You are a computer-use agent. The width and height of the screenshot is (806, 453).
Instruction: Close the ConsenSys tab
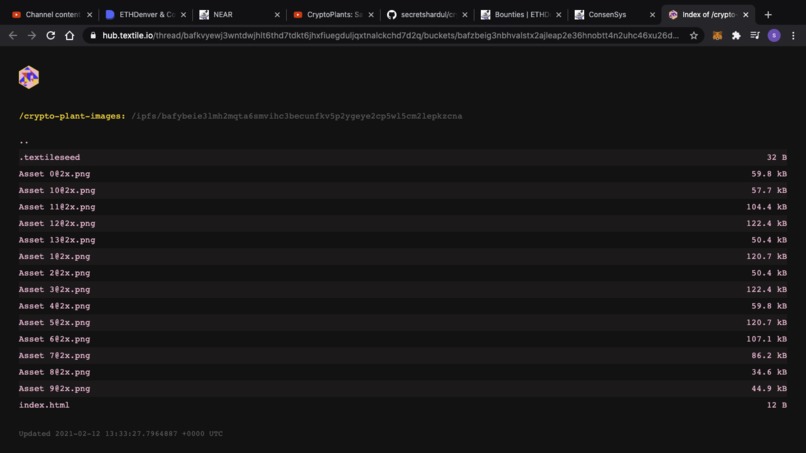click(x=652, y=15)
